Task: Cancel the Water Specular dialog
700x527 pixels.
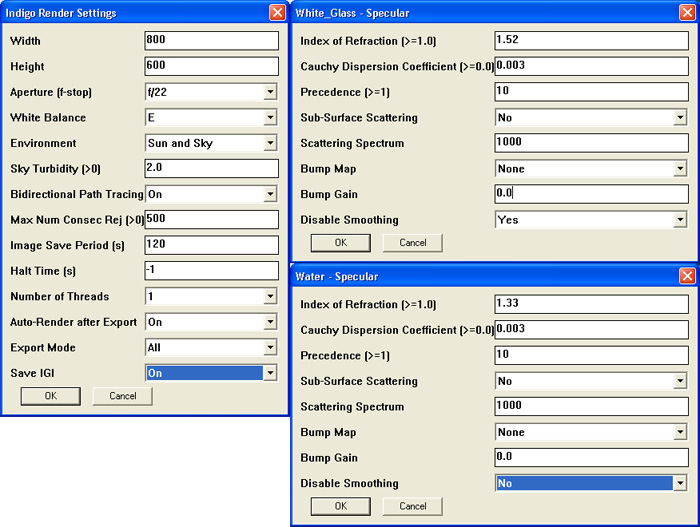Action: 413,506
